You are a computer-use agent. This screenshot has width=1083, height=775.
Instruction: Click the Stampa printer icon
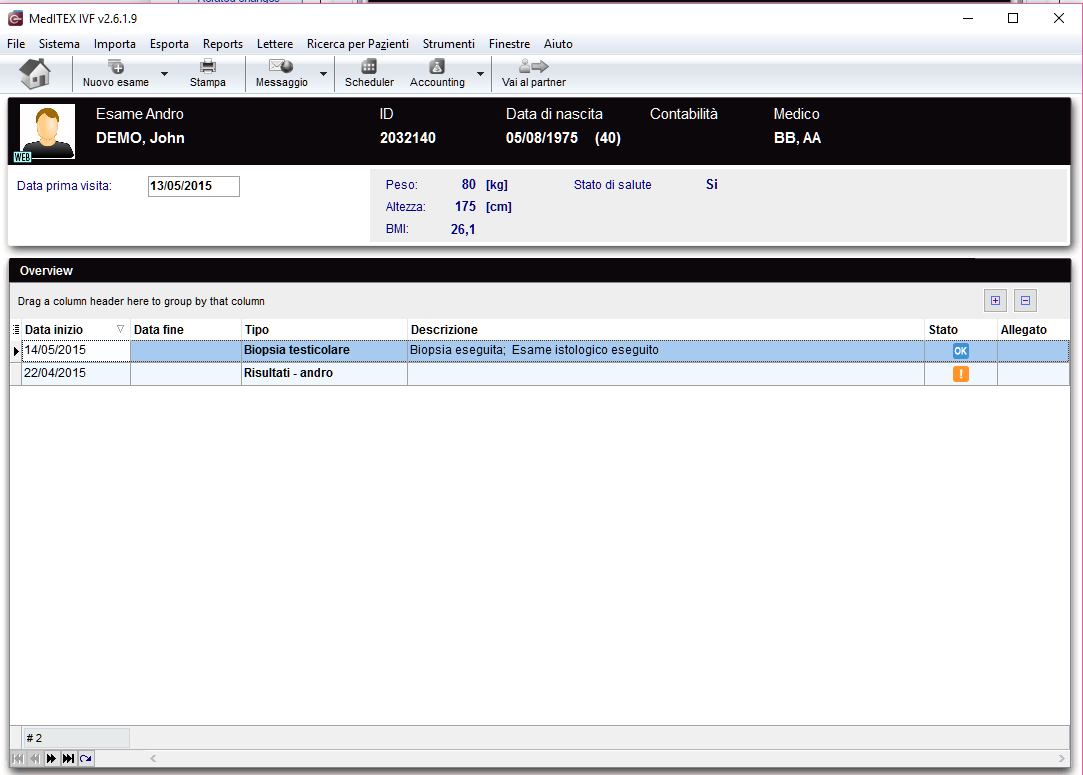pos(207,67)
